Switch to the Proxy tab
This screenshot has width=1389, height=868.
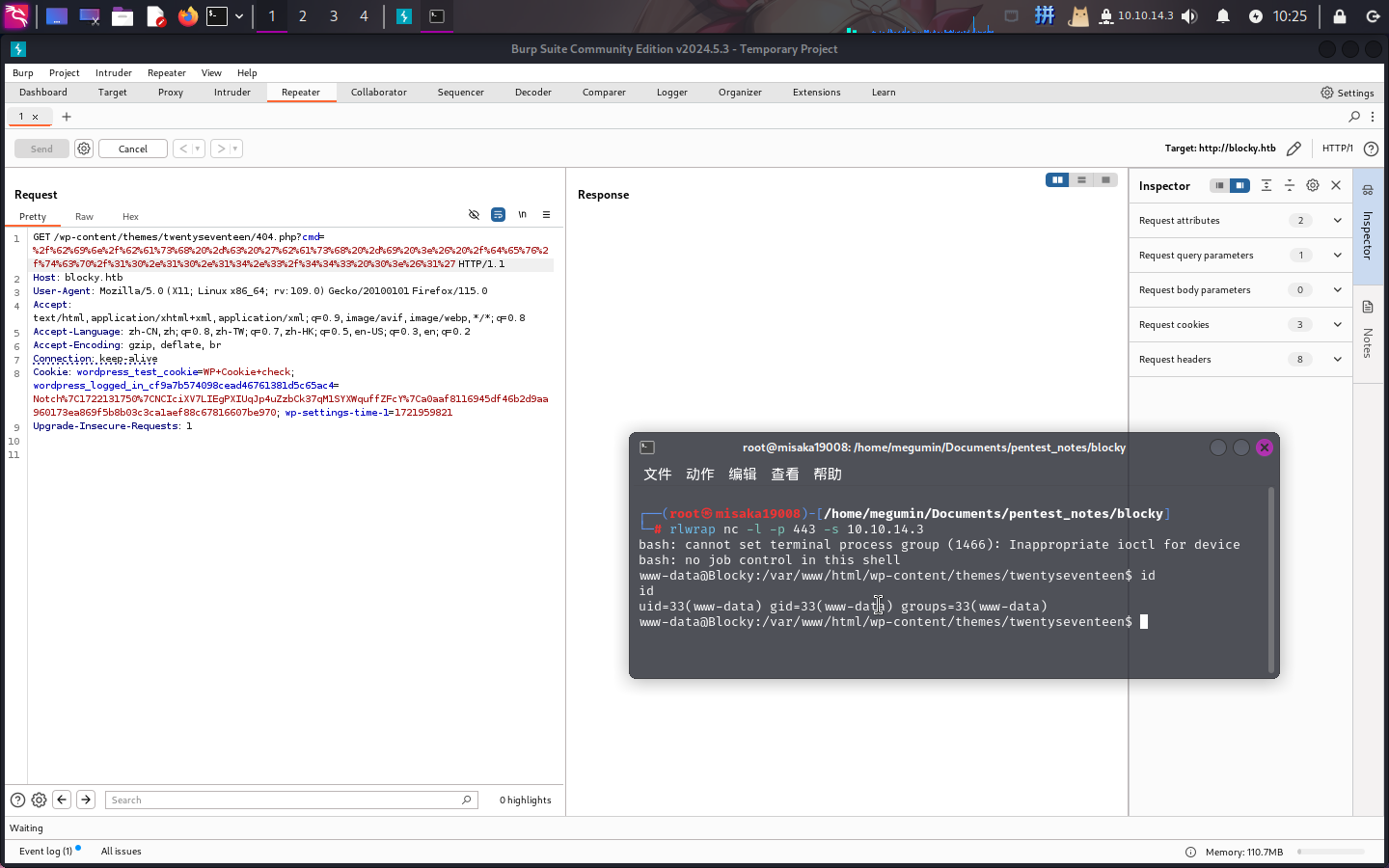coord(171,93)
